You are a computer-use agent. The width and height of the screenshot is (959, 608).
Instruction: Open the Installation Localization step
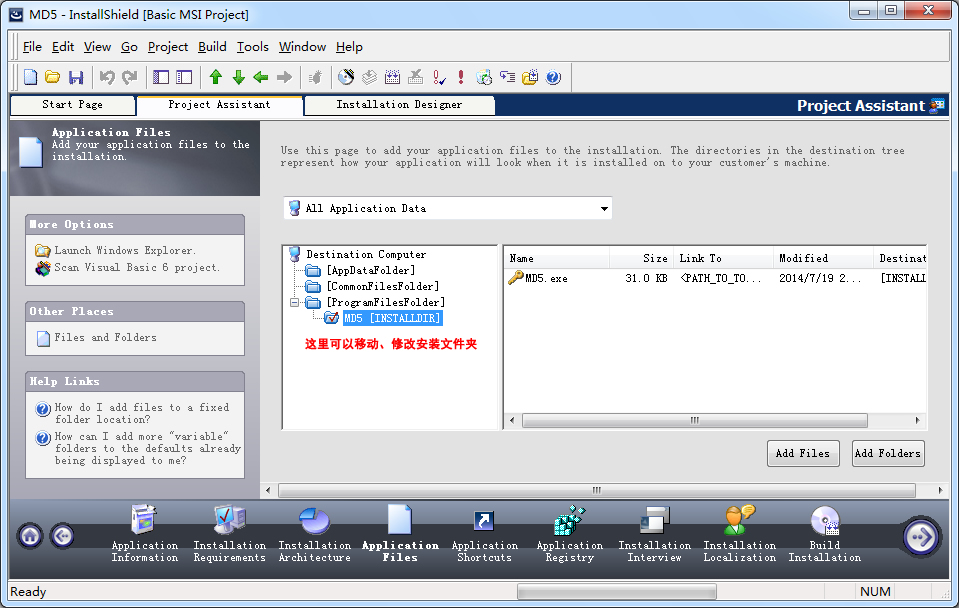tap(739, 533)
